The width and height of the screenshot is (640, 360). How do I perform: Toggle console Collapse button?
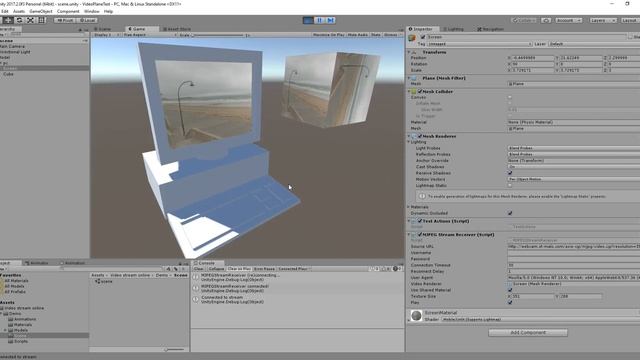pyautogui.click(x=216, y=269)
